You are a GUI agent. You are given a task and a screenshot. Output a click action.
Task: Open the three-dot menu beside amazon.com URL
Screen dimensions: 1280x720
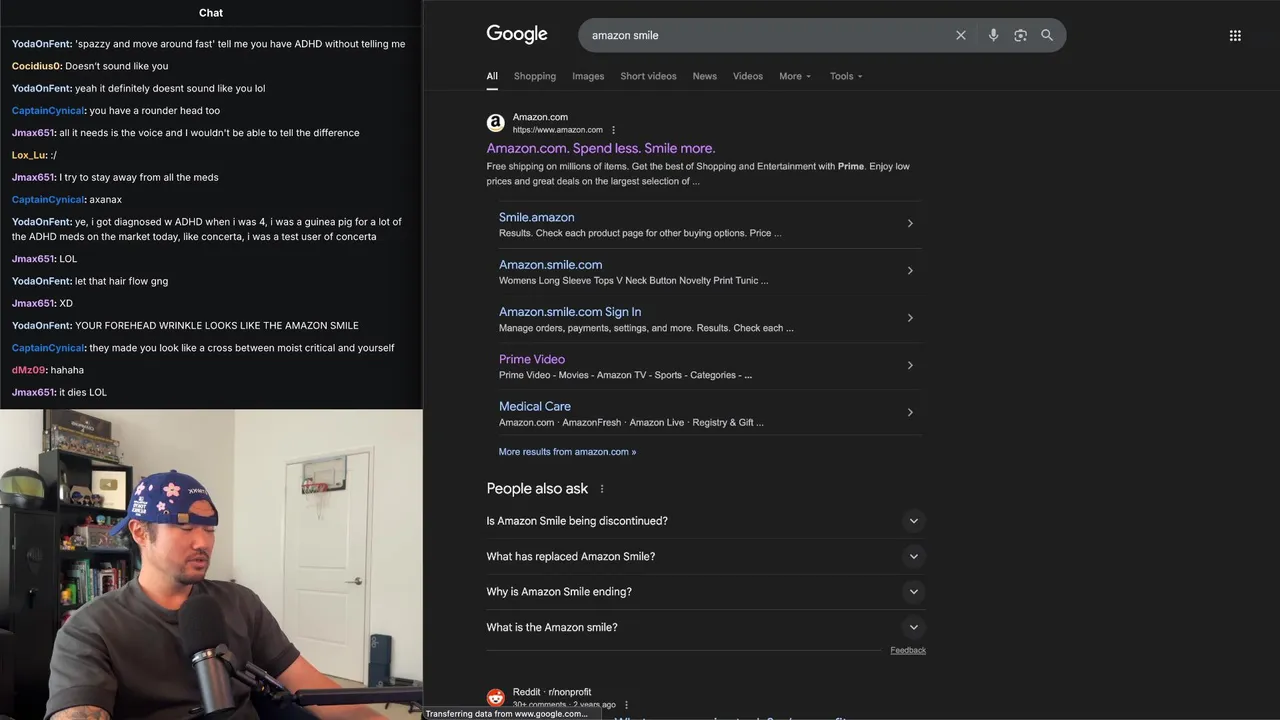click(x=613, y=130)
